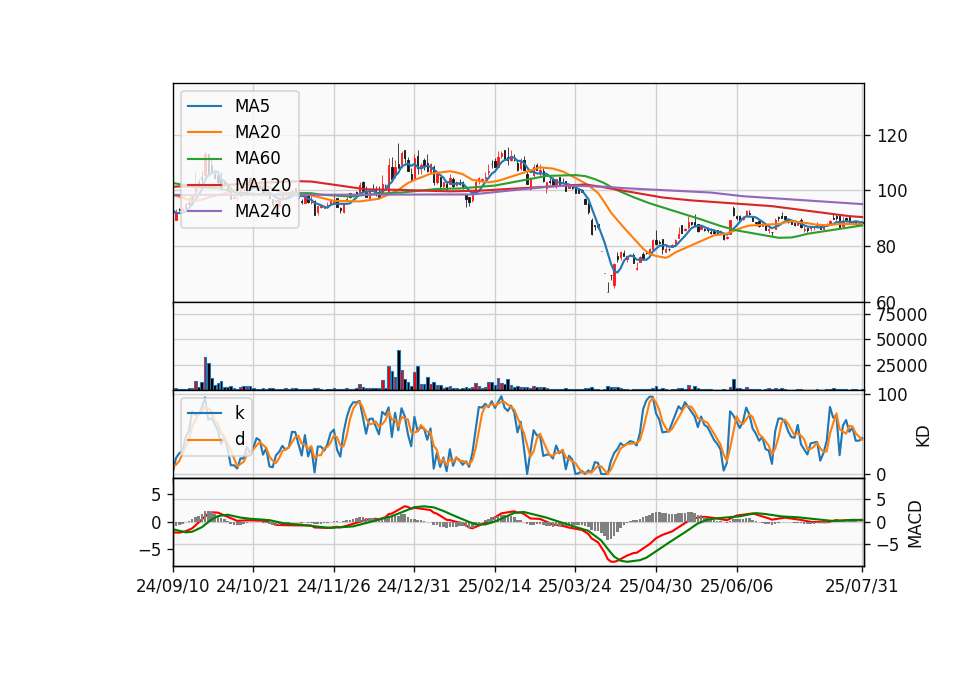Click the green line sample beside MA60
Viewport: 960px width, 690px height.
pyautogui.click(x=204, y=158)
